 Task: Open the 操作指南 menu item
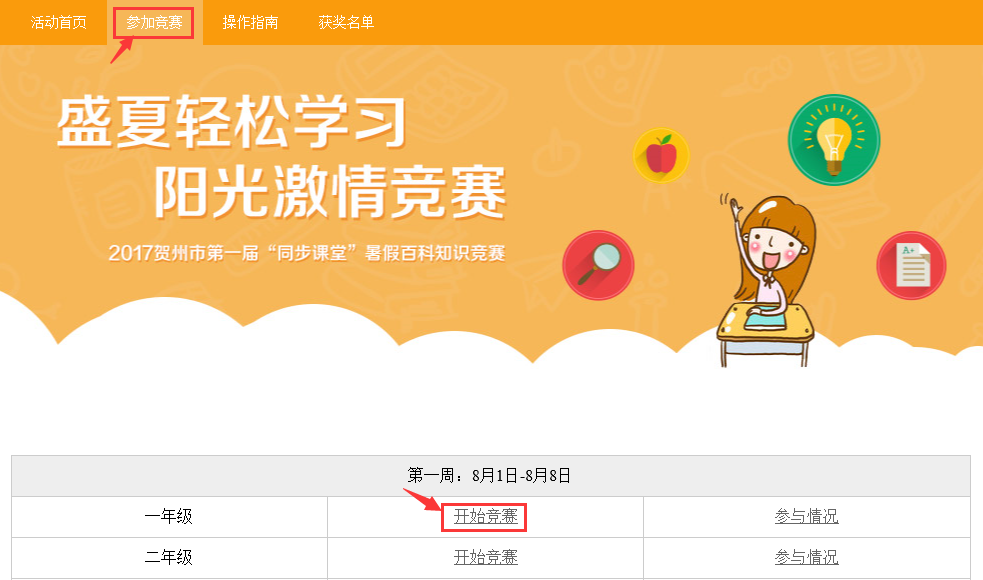250,23
